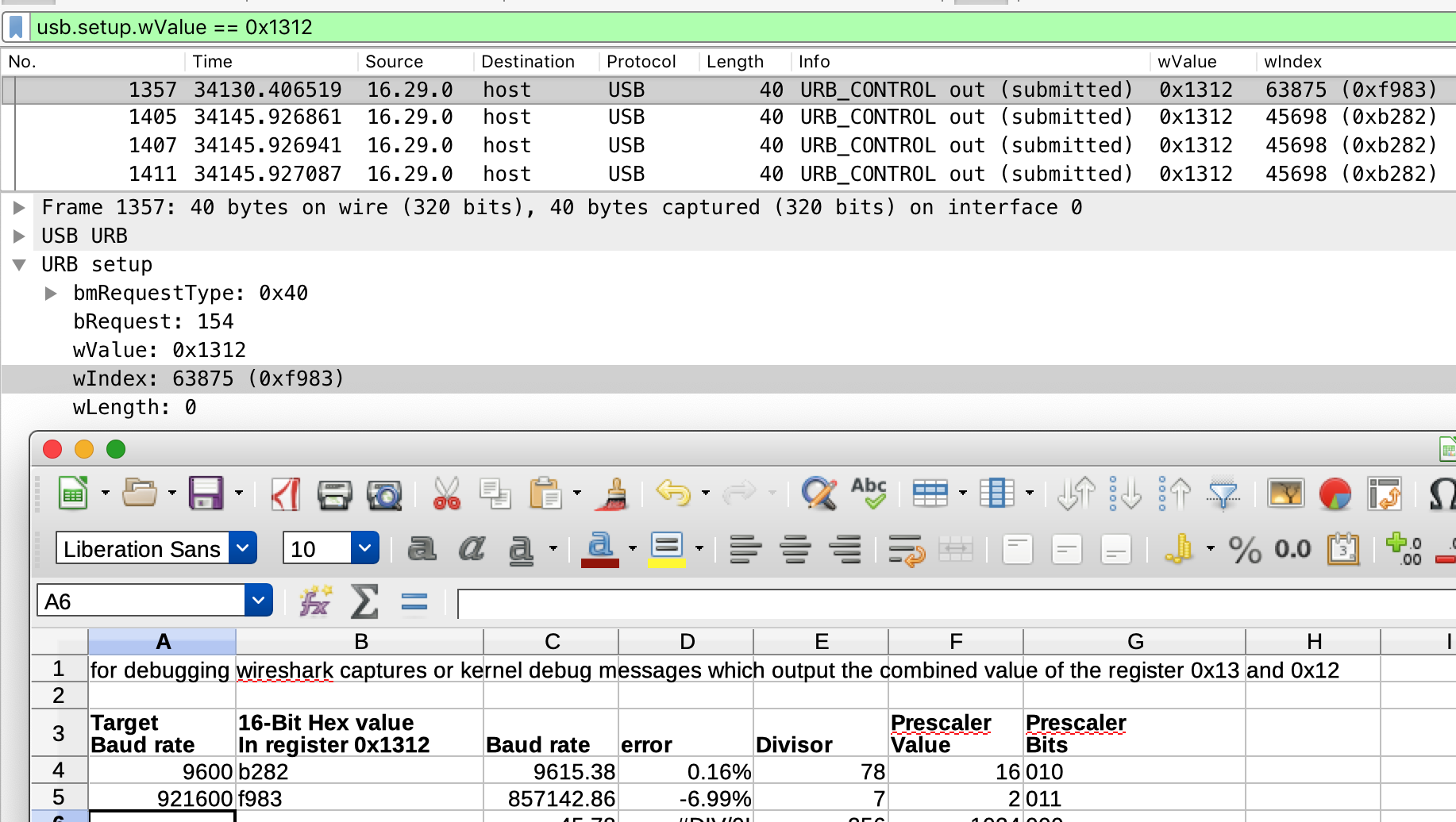Run spelling check Abc icon
The image size is (1456, 822).
pos(869,493)
